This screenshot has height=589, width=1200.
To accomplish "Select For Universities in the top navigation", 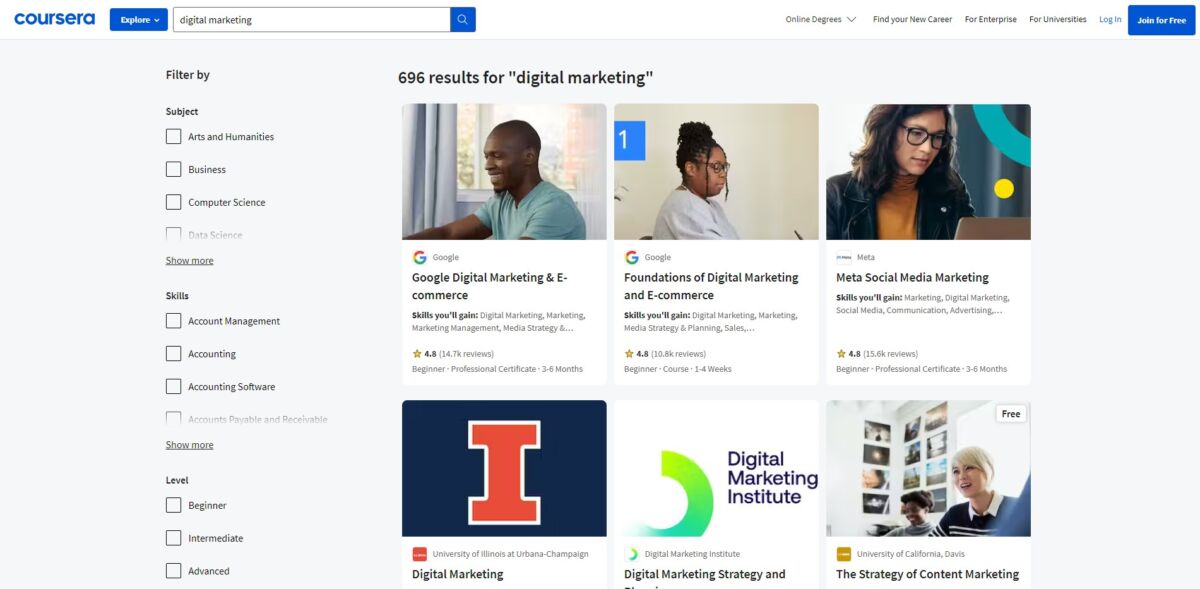I will (x=1057, y=18).
